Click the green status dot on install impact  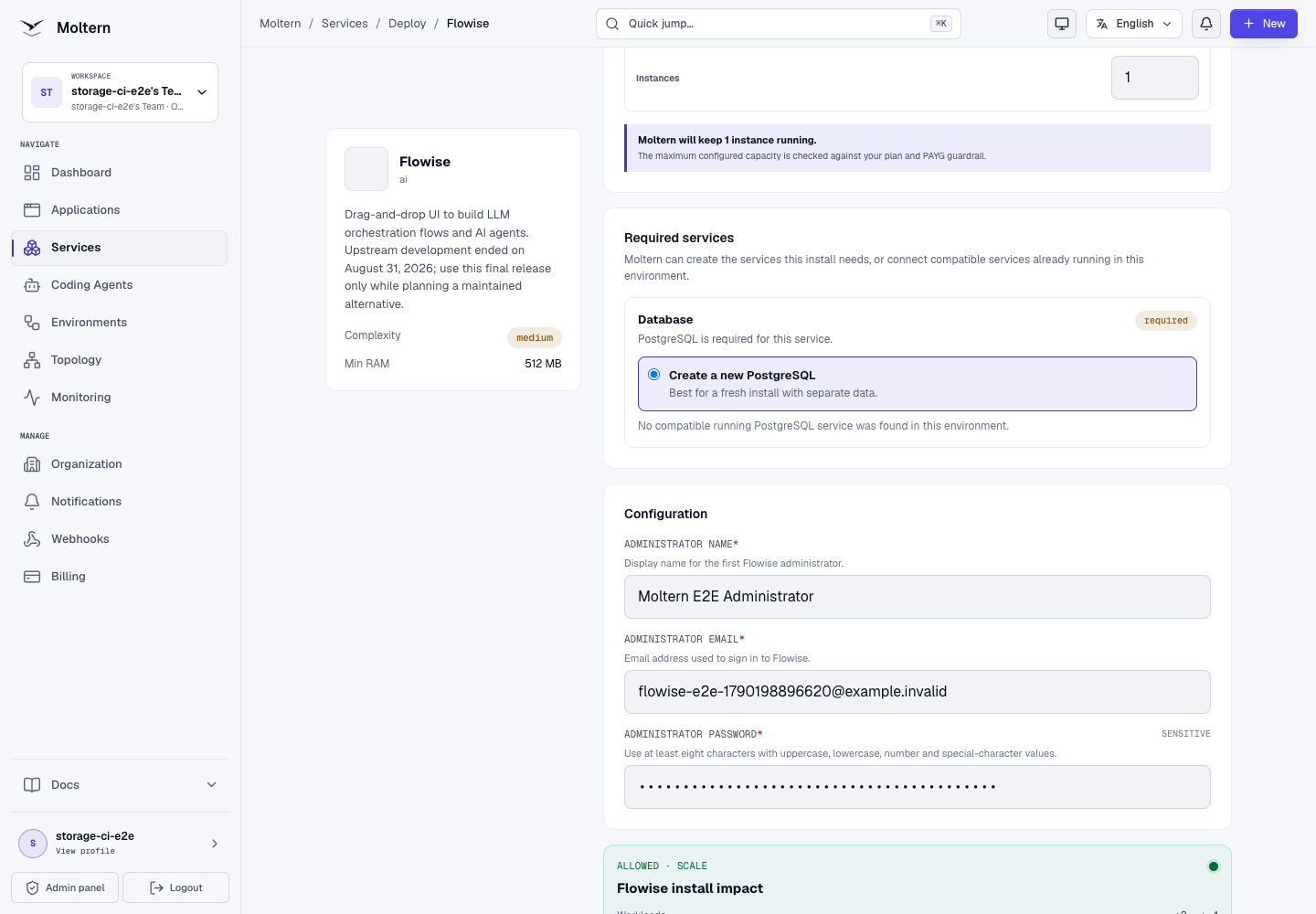(x=1214, y=866)
